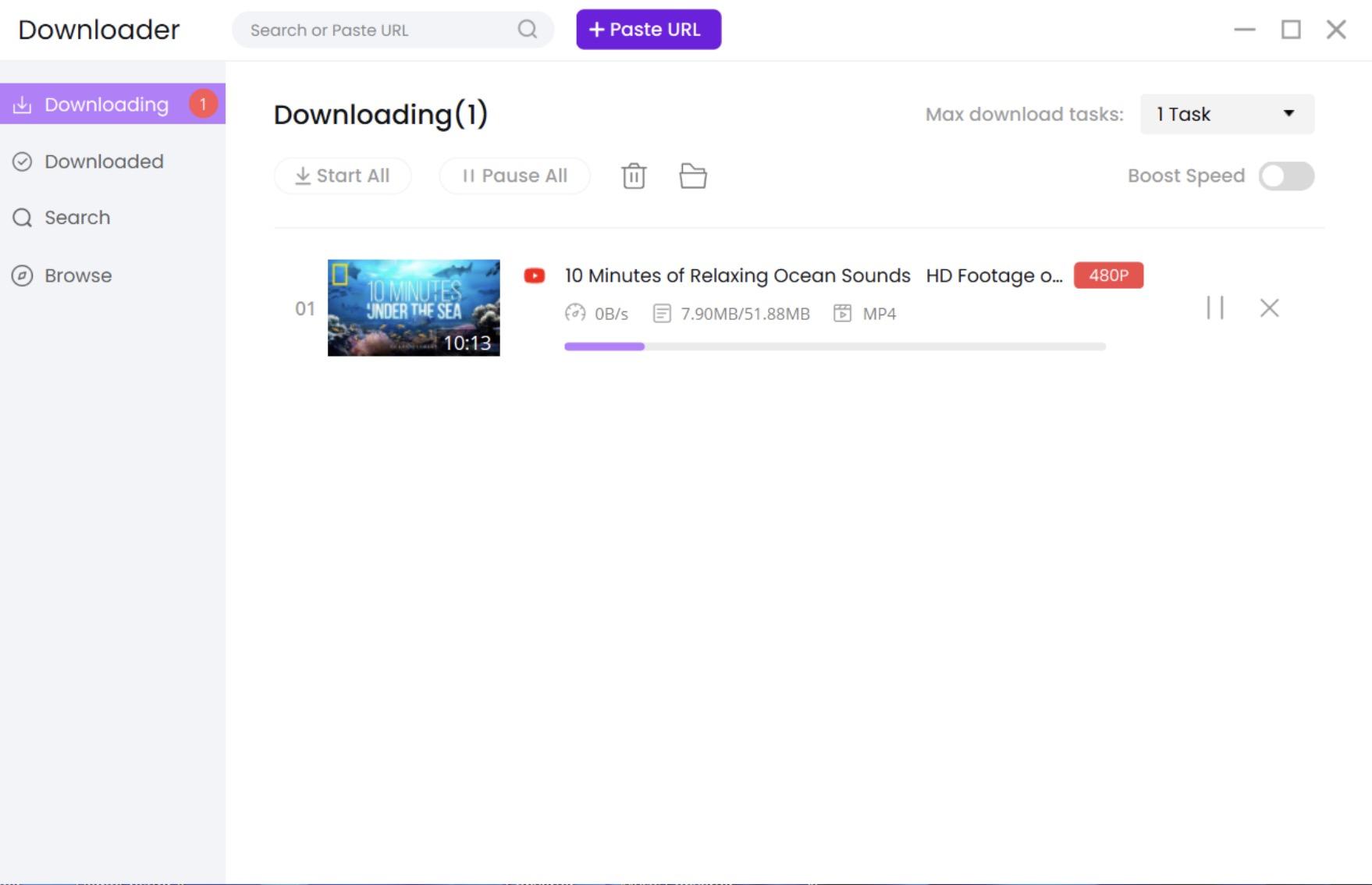
Task: Go to the Browse section
Action: pyautogui.click(x=78, y=275)
